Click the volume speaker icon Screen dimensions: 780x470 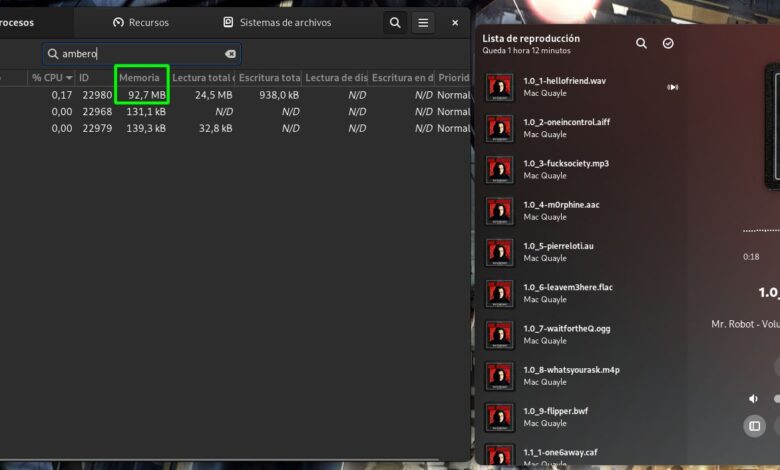pos(753,398)
